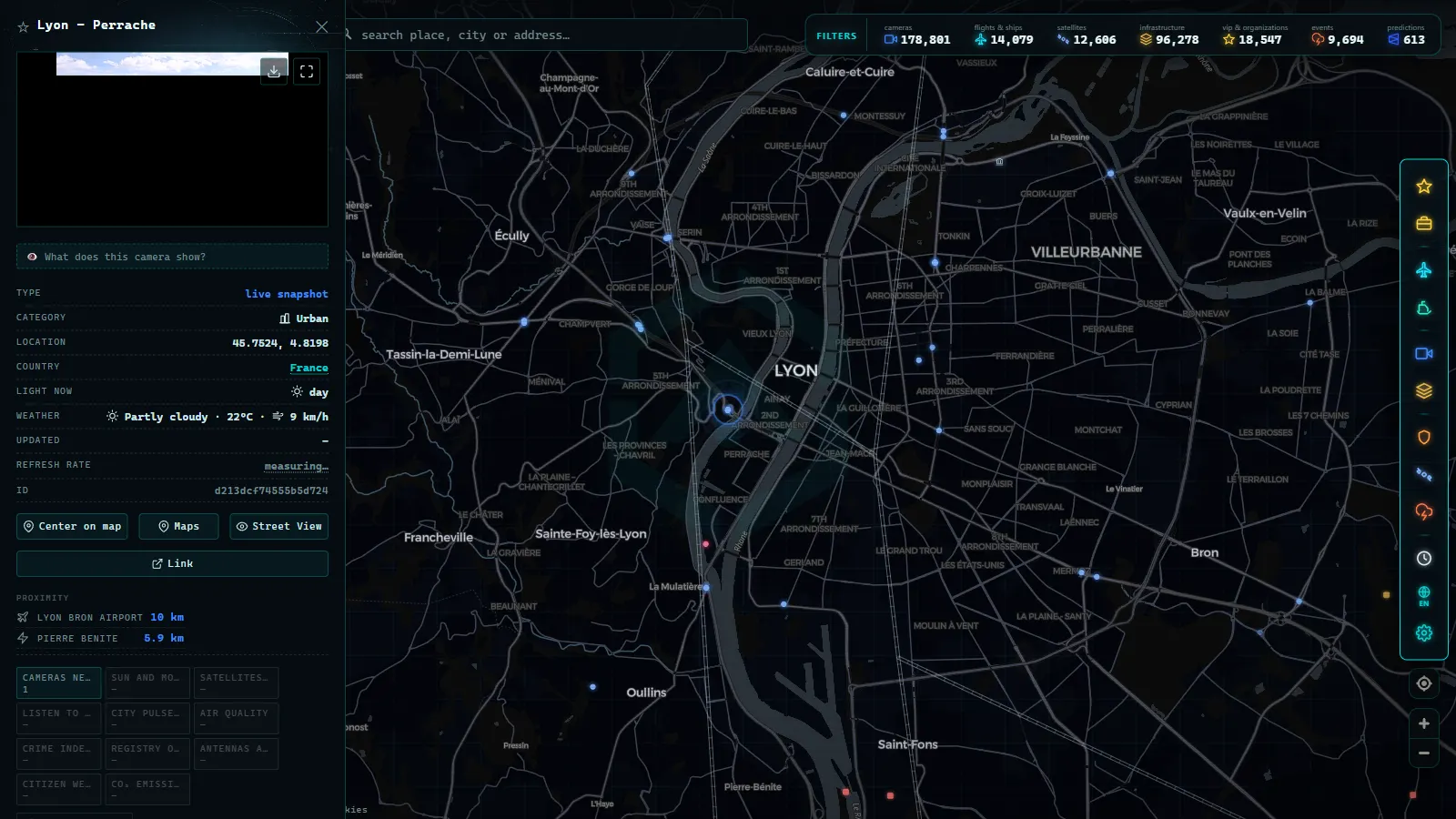The width and height of the screenshot is (1456, 819).
Task: Toggle the satellites filter showing 12,606
Action: tap(1086, 35)
